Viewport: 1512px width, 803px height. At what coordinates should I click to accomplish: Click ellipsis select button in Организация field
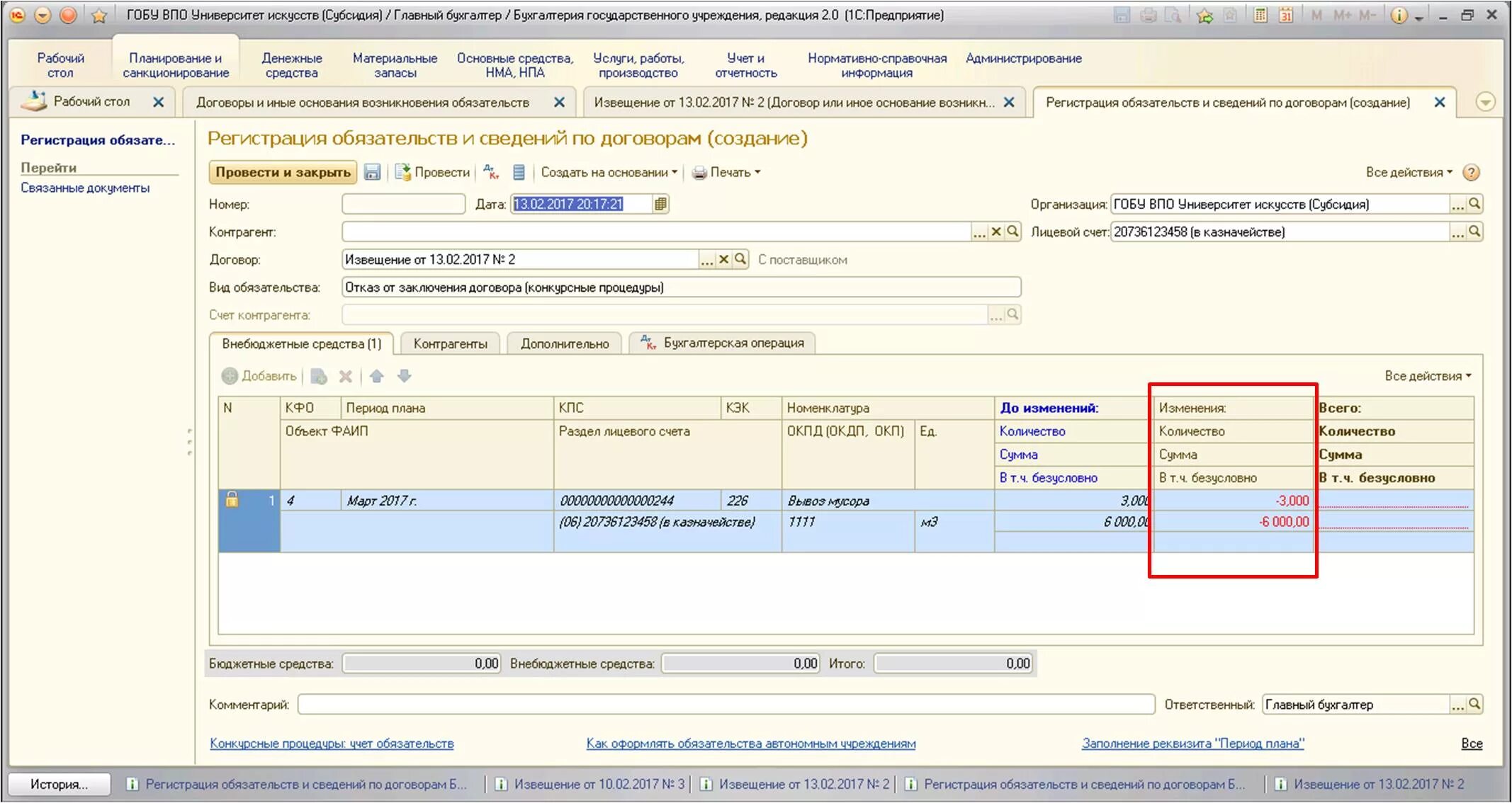pos(1457,204)
